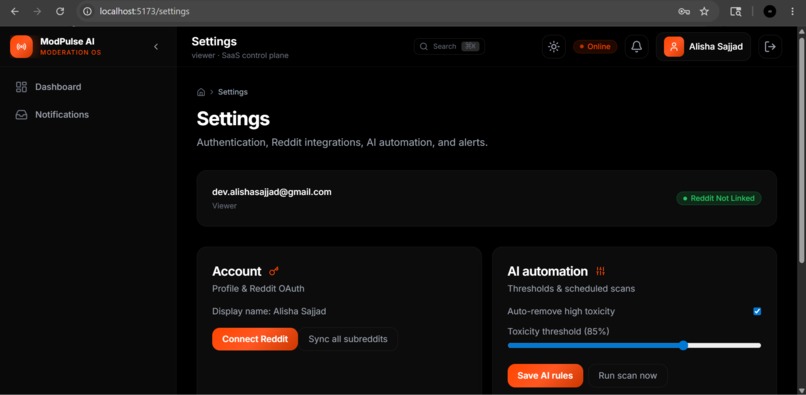The width and height of the screenshot is (806, 395).
Task: Click the Reddit Not Linked badge
Action: 719,198
